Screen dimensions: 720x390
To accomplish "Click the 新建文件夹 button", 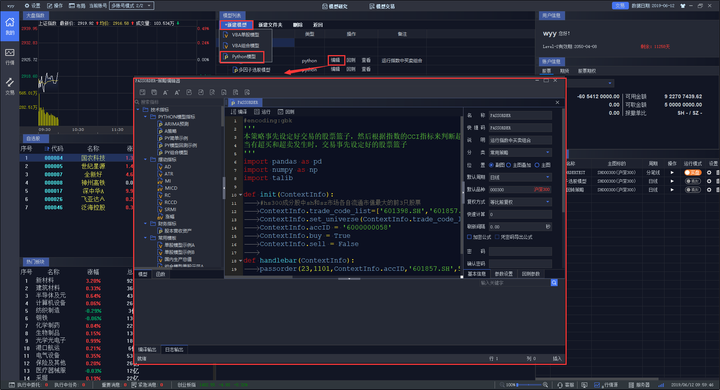I will (x=270, y=25).
